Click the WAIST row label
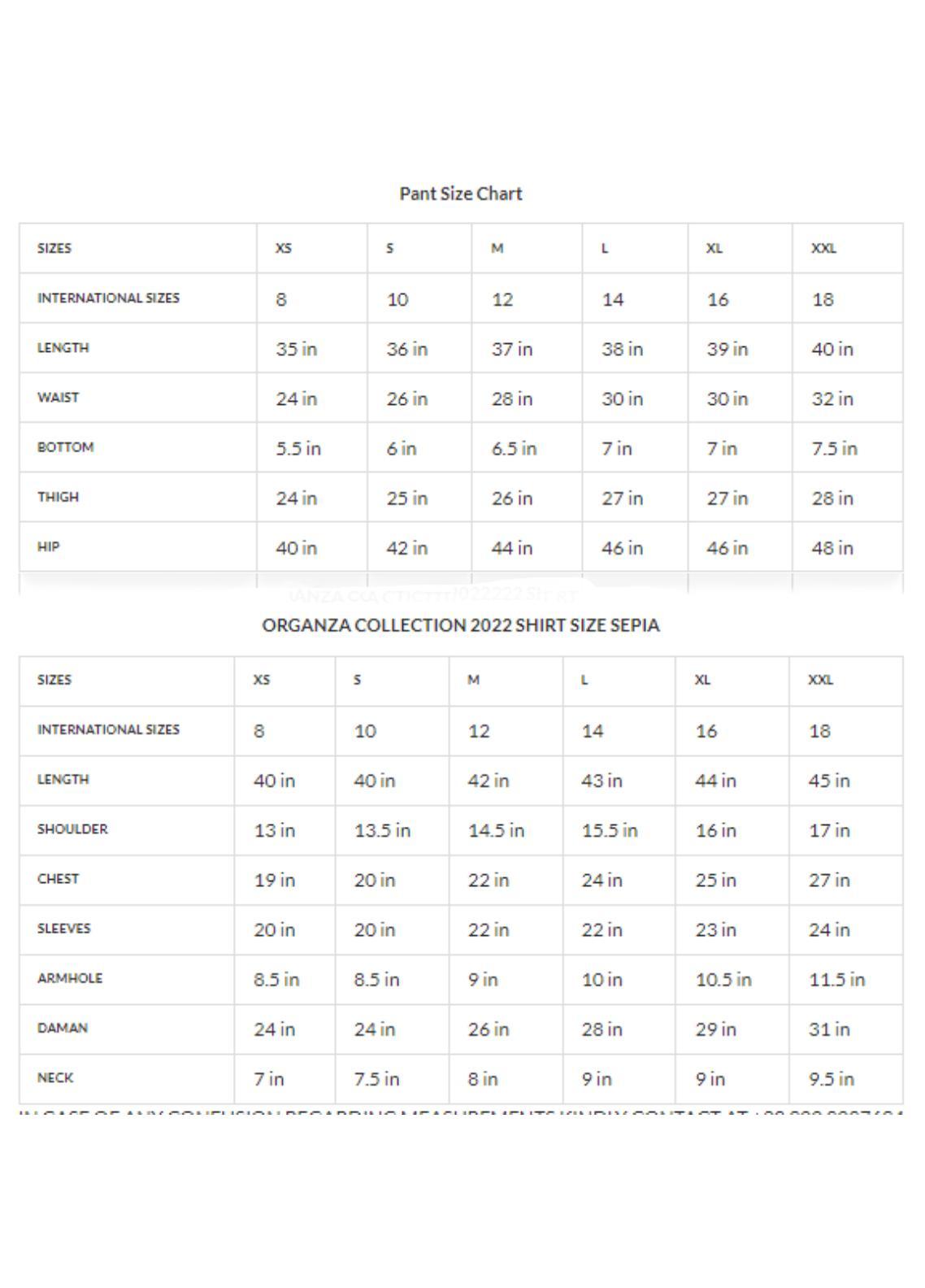The width and height of the screenshot is (925, 1288). coord(58,398)
